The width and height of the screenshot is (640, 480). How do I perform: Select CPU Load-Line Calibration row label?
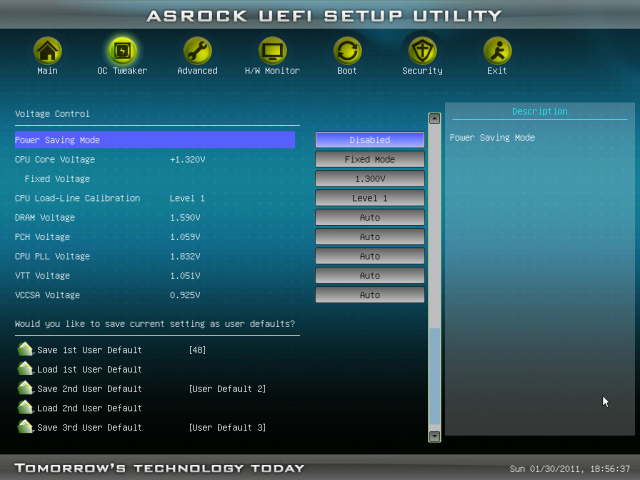pos(77,198)
